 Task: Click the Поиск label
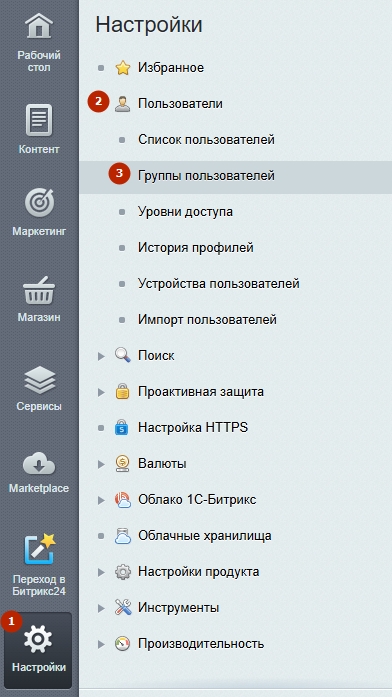coord(156,356)
